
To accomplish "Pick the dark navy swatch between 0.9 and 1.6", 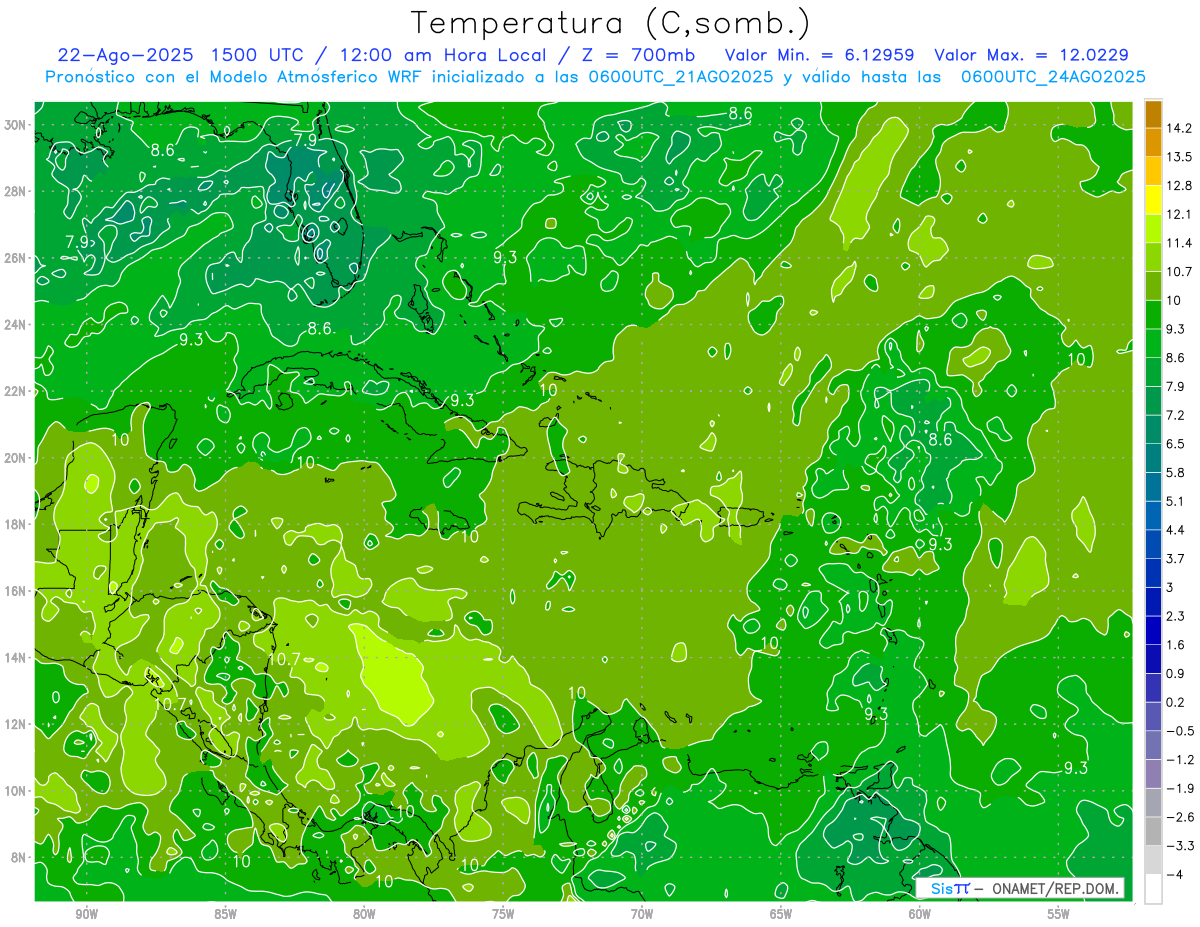I will [1153, 659].
